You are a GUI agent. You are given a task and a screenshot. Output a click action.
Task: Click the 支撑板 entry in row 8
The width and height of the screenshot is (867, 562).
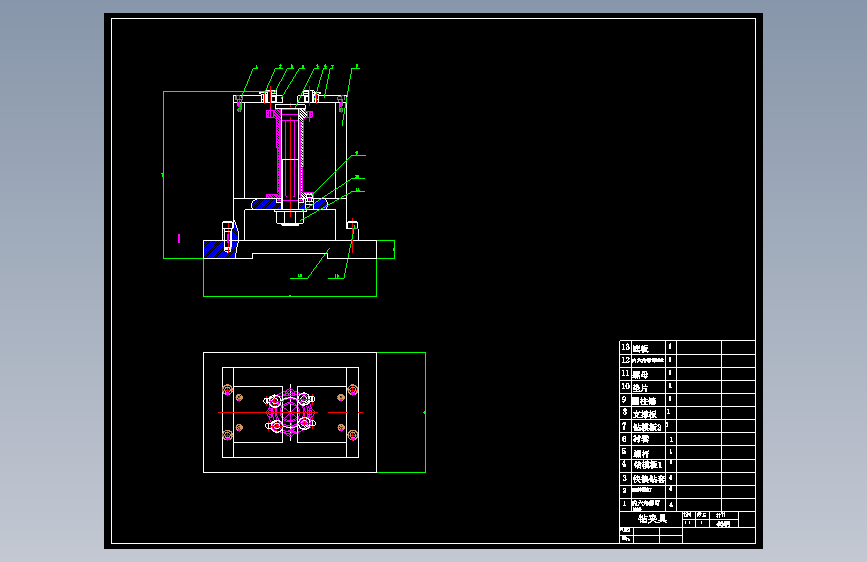pyautogui.click(x=645, y=414)
